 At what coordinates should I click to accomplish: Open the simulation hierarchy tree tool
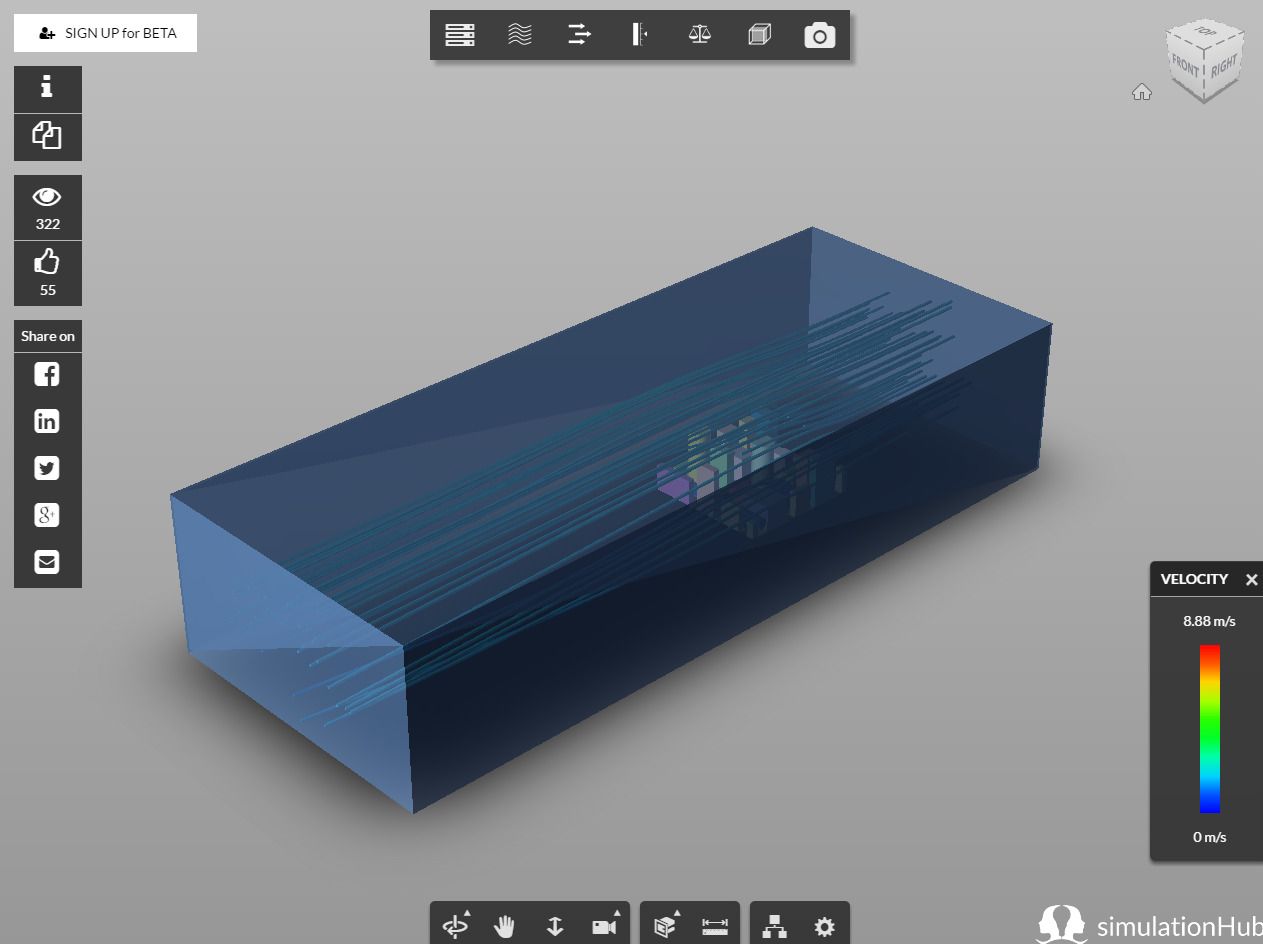pyautogui.click(x=776, y=927)
